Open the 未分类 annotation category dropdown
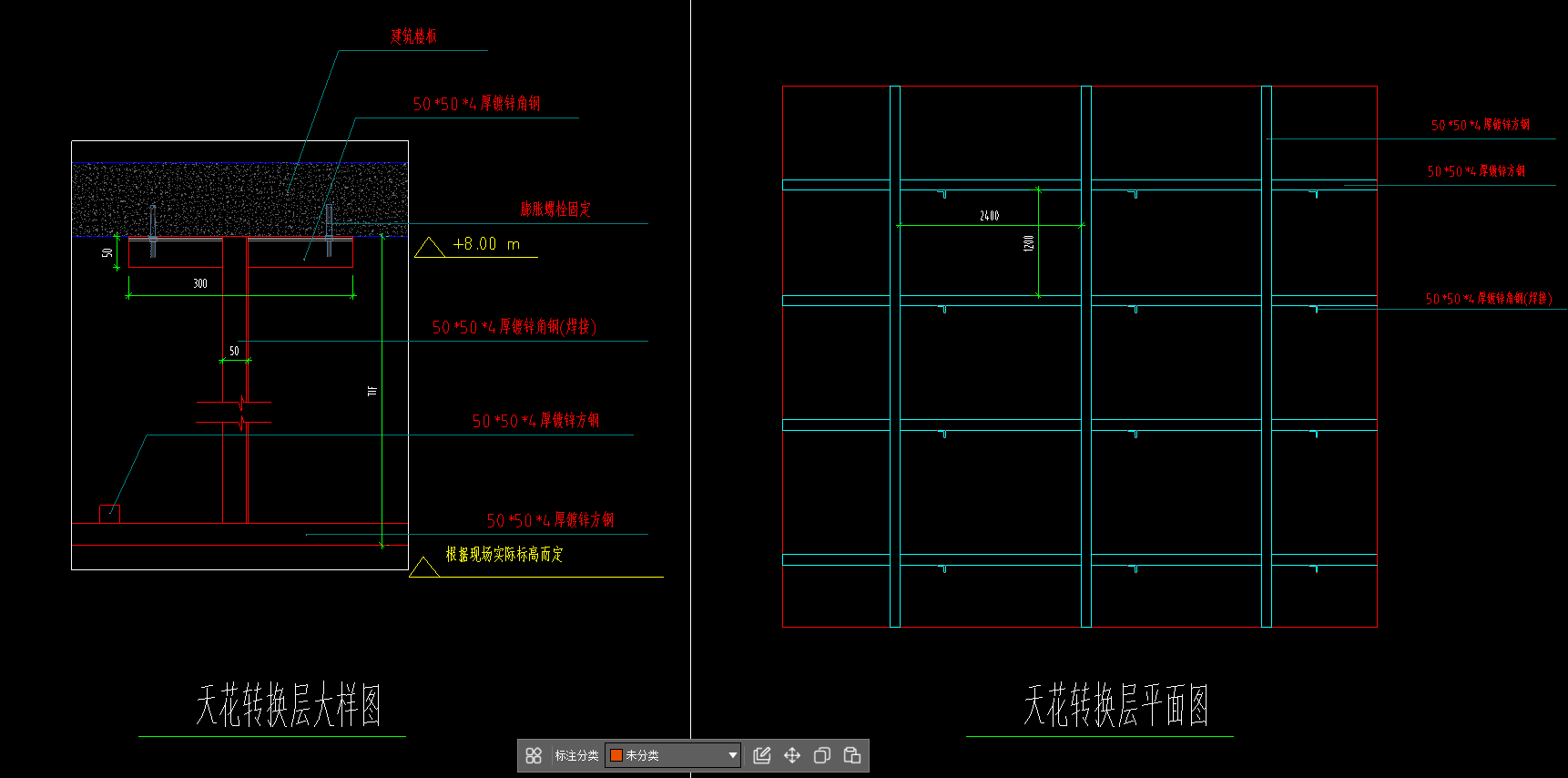This screenshot has width=1568, height=778. pyautogui.click(x=673, y=755)
